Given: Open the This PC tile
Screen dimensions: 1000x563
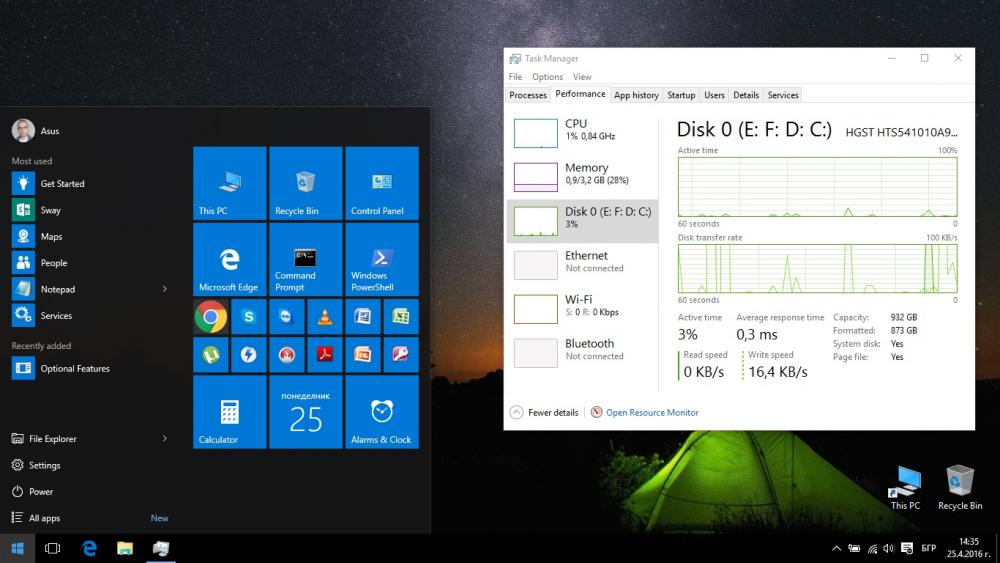Looking at the screenshot, I should tap(230, 183).
